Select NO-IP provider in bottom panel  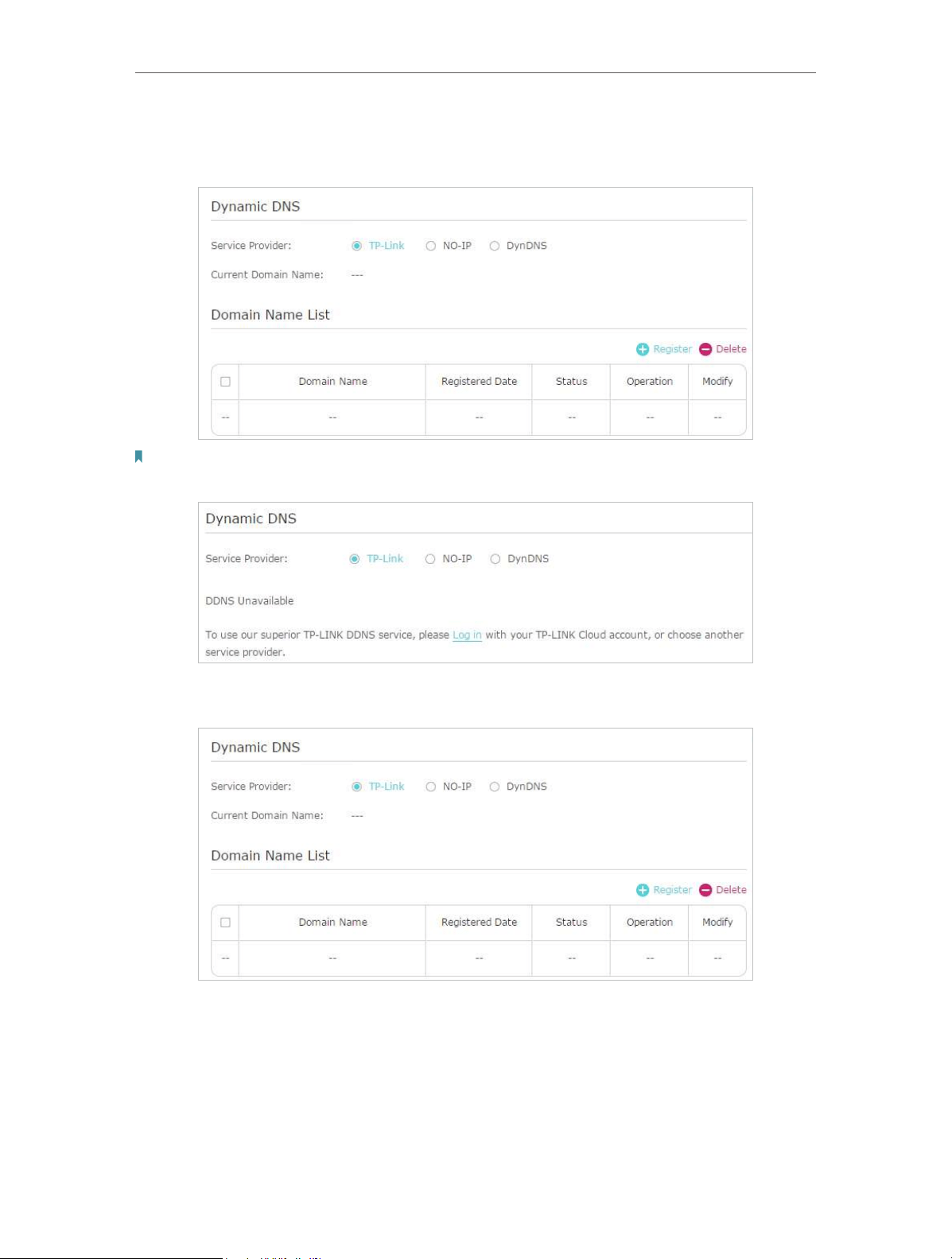(x=430, y=787)
